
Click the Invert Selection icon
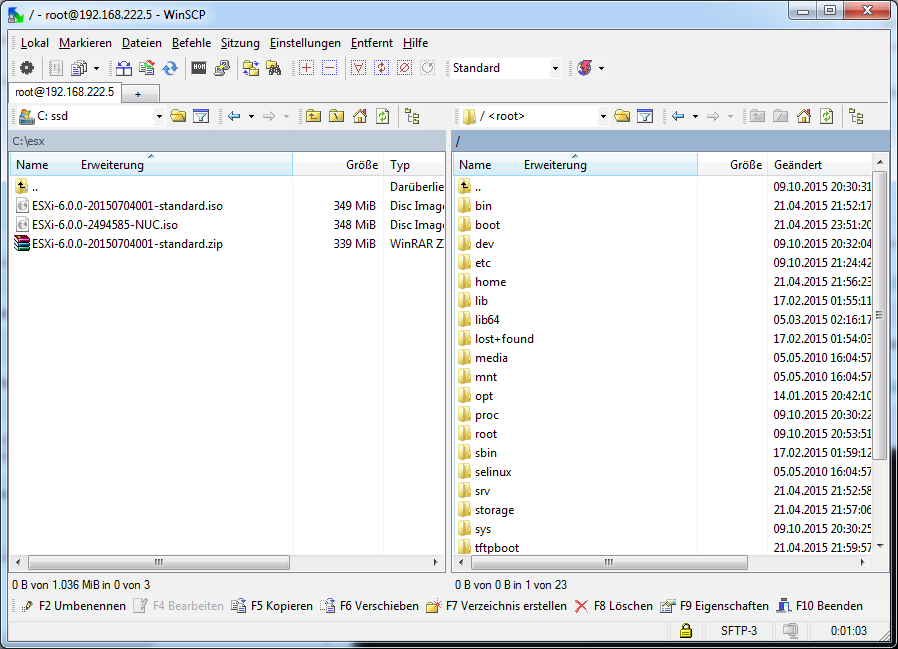click(381, 68)
